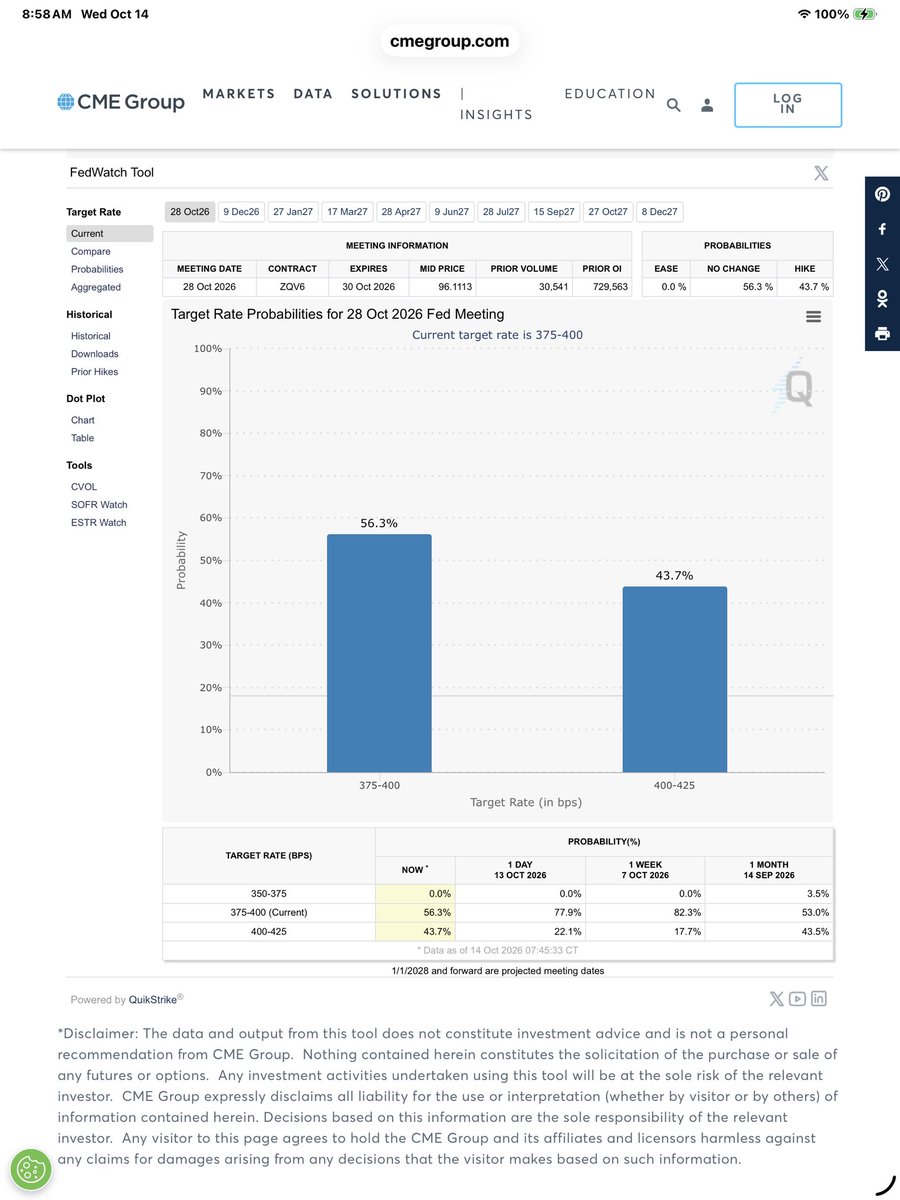Image resolution: width=900 pixels, height=1200 pixels.
Task: Open QuikStrike LinkedIn icon in footer
Action: [x=819, y=998]
